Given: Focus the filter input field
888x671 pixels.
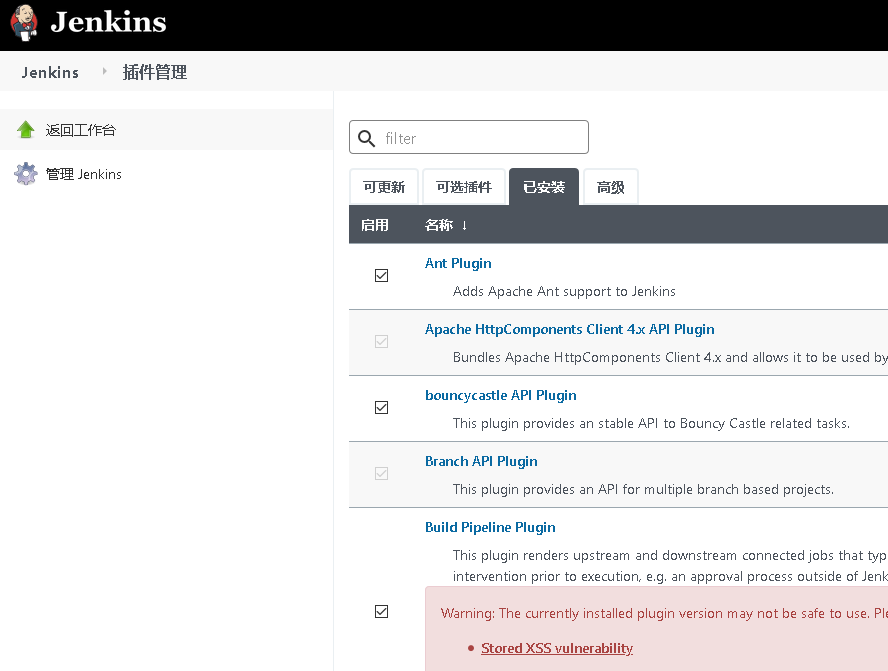Looking at the screenshot, I should coord(469,137).
